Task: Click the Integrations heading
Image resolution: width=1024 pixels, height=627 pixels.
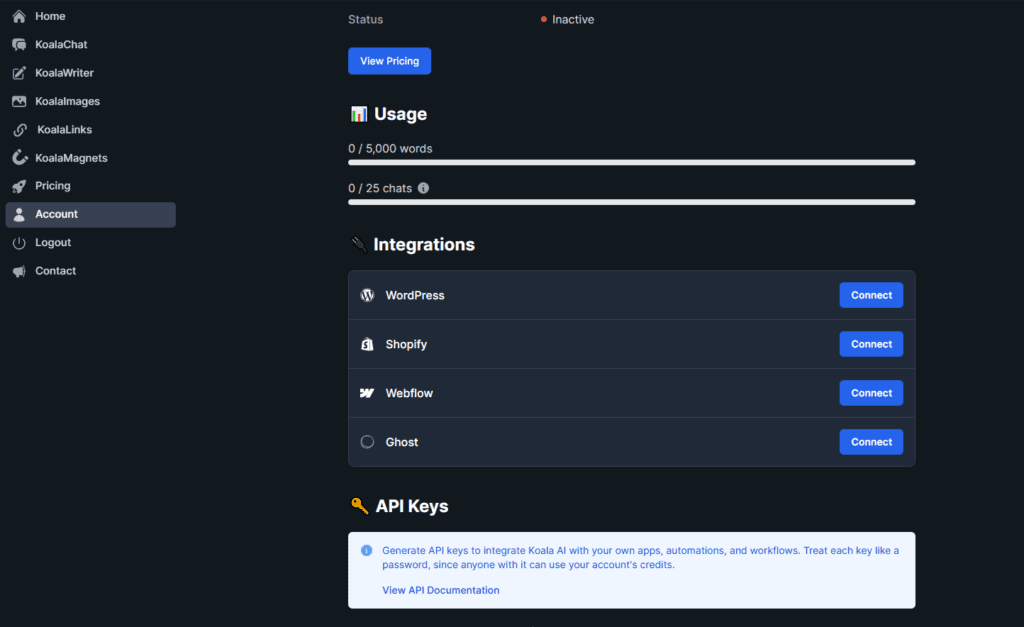Action: pyautogui.click(x=424, y=244)
